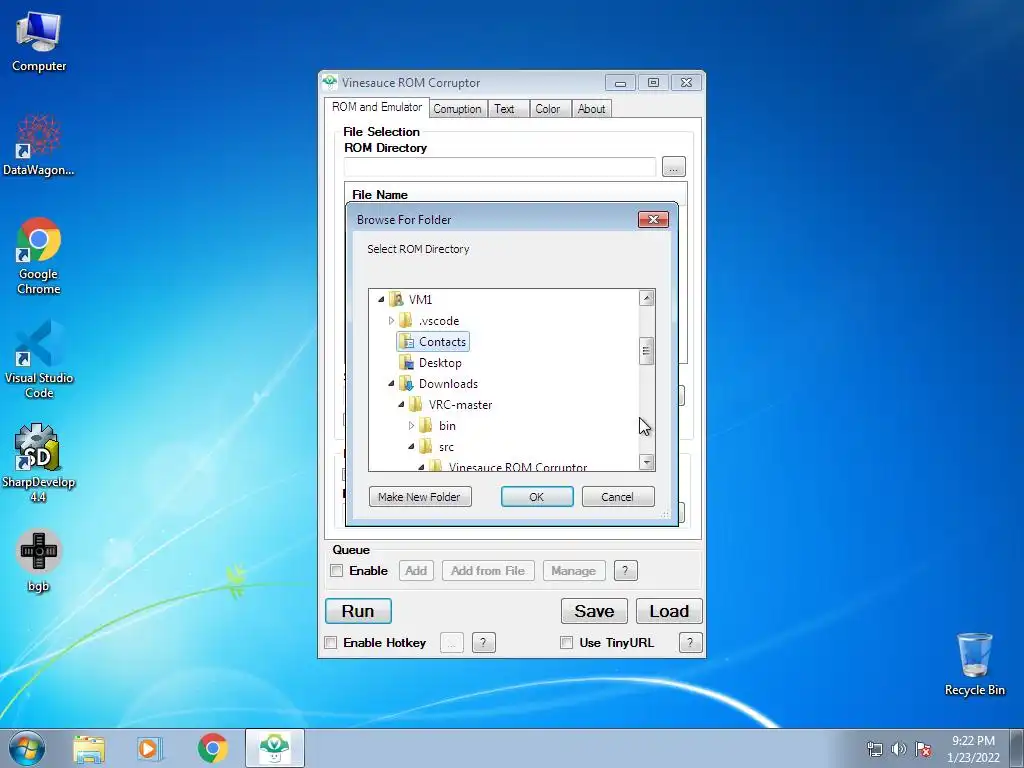Toggle the Enable Hotkey checkbox
Image resolution: width=1024 pixels, height=768 pixels.
(331, 642)
